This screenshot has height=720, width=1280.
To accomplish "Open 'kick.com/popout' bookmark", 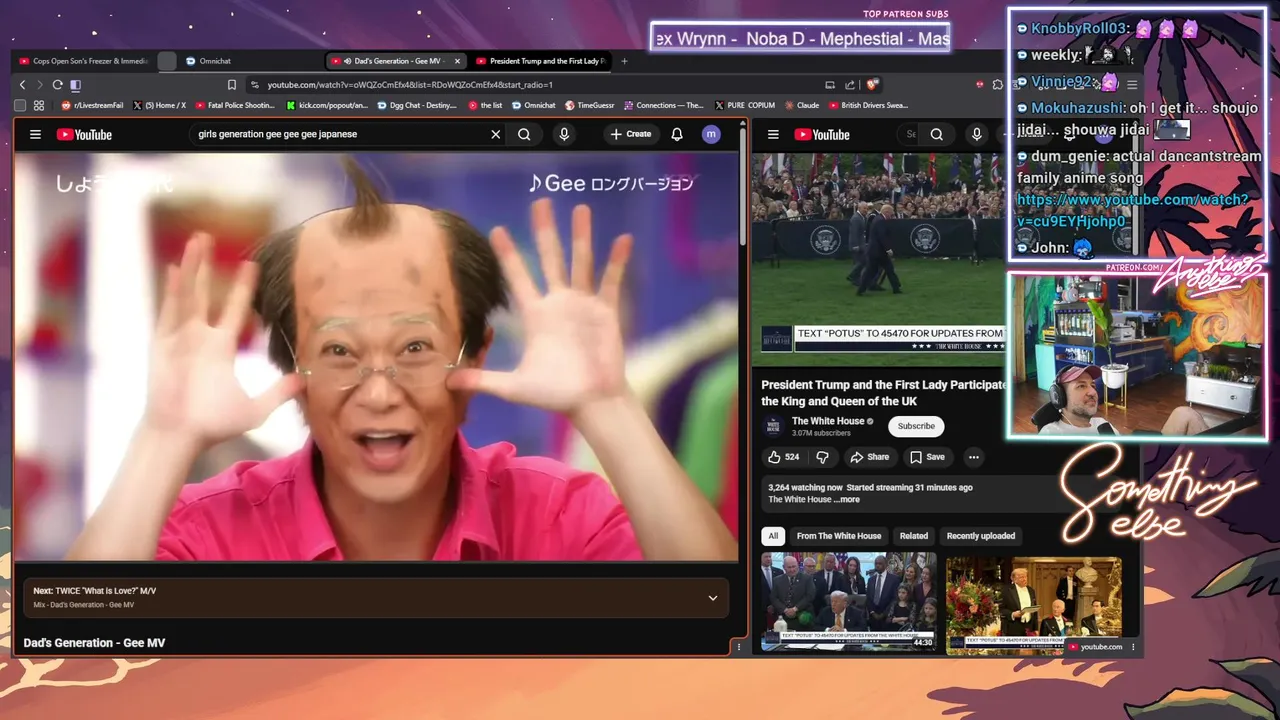I will (x=326, y=105).
